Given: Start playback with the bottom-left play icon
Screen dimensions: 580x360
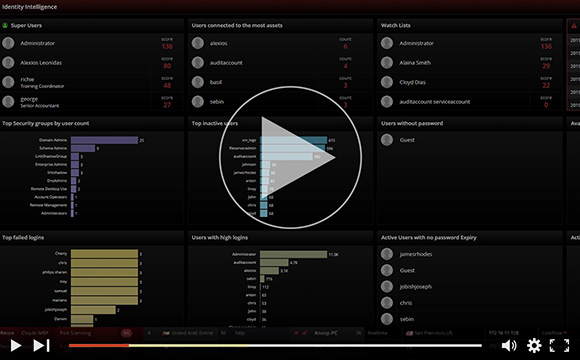Looking at the screenshot, I should 16,346.
